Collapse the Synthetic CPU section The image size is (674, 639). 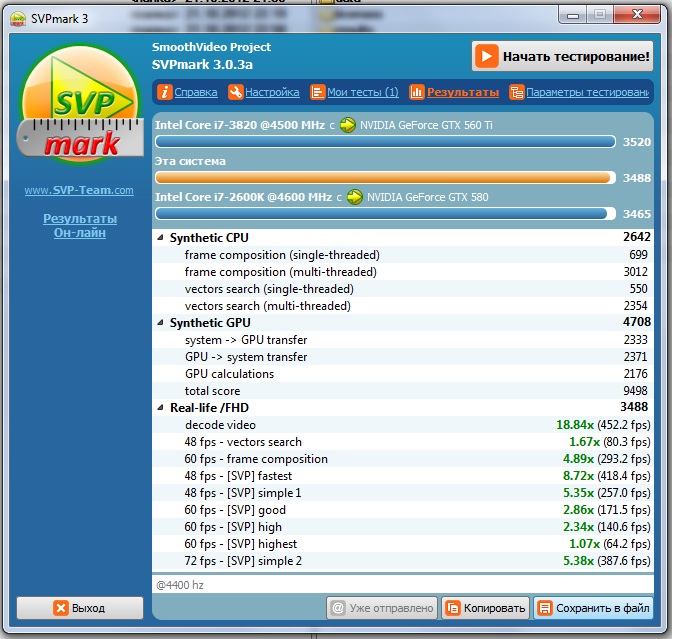[x=161, y=238]
